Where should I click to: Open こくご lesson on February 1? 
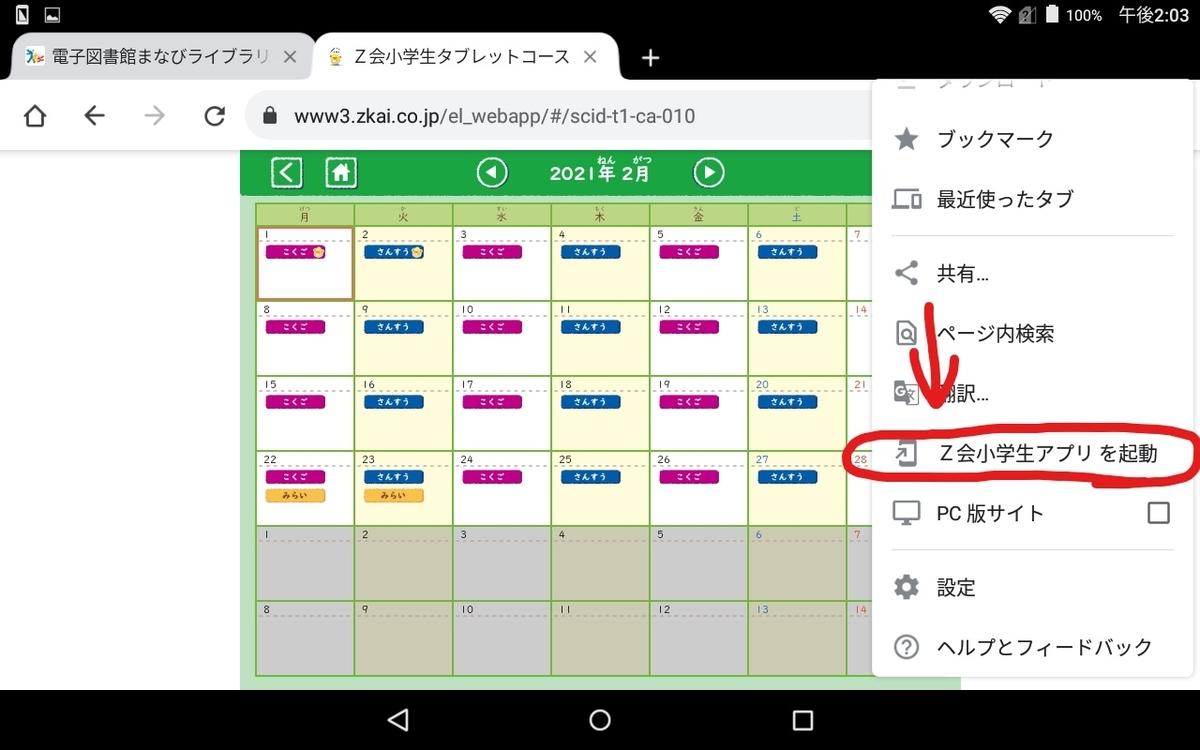tap(295, 252)
